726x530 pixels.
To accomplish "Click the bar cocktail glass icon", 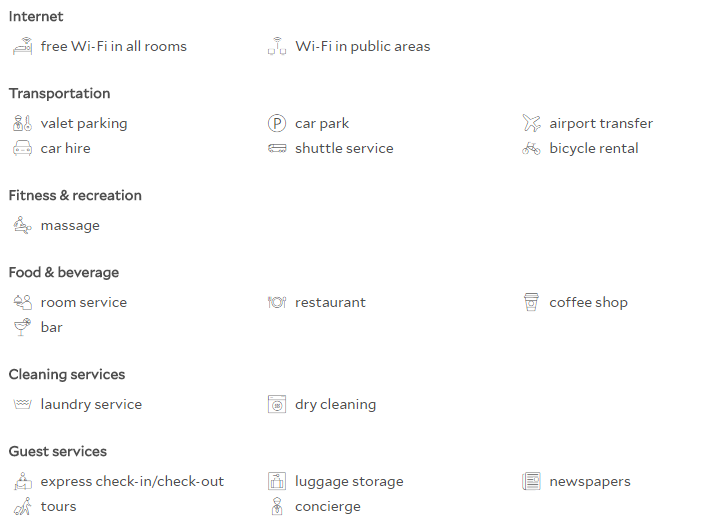I will 22,328.
